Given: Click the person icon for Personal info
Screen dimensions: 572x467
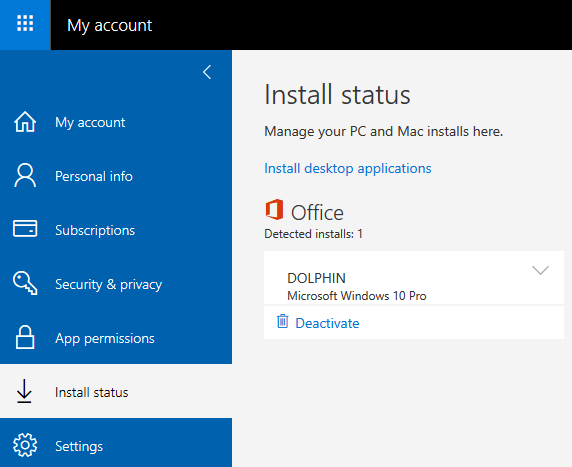Looking at the screenshot, I should tap(25, 175).
